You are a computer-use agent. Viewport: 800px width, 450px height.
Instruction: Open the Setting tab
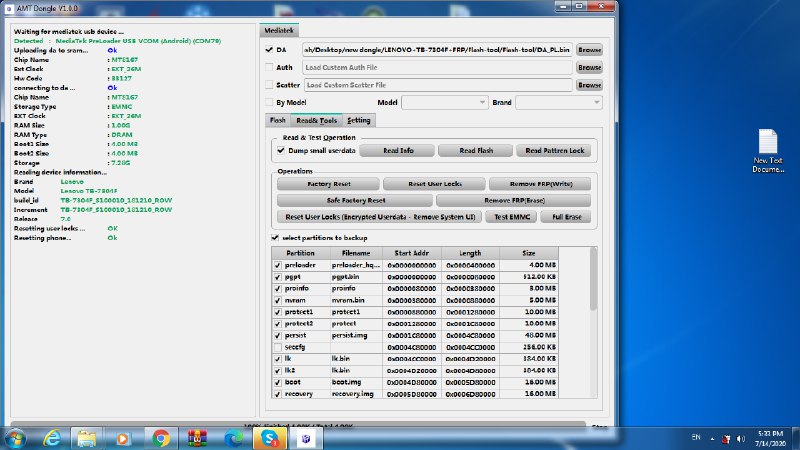(x=359, y=120)
